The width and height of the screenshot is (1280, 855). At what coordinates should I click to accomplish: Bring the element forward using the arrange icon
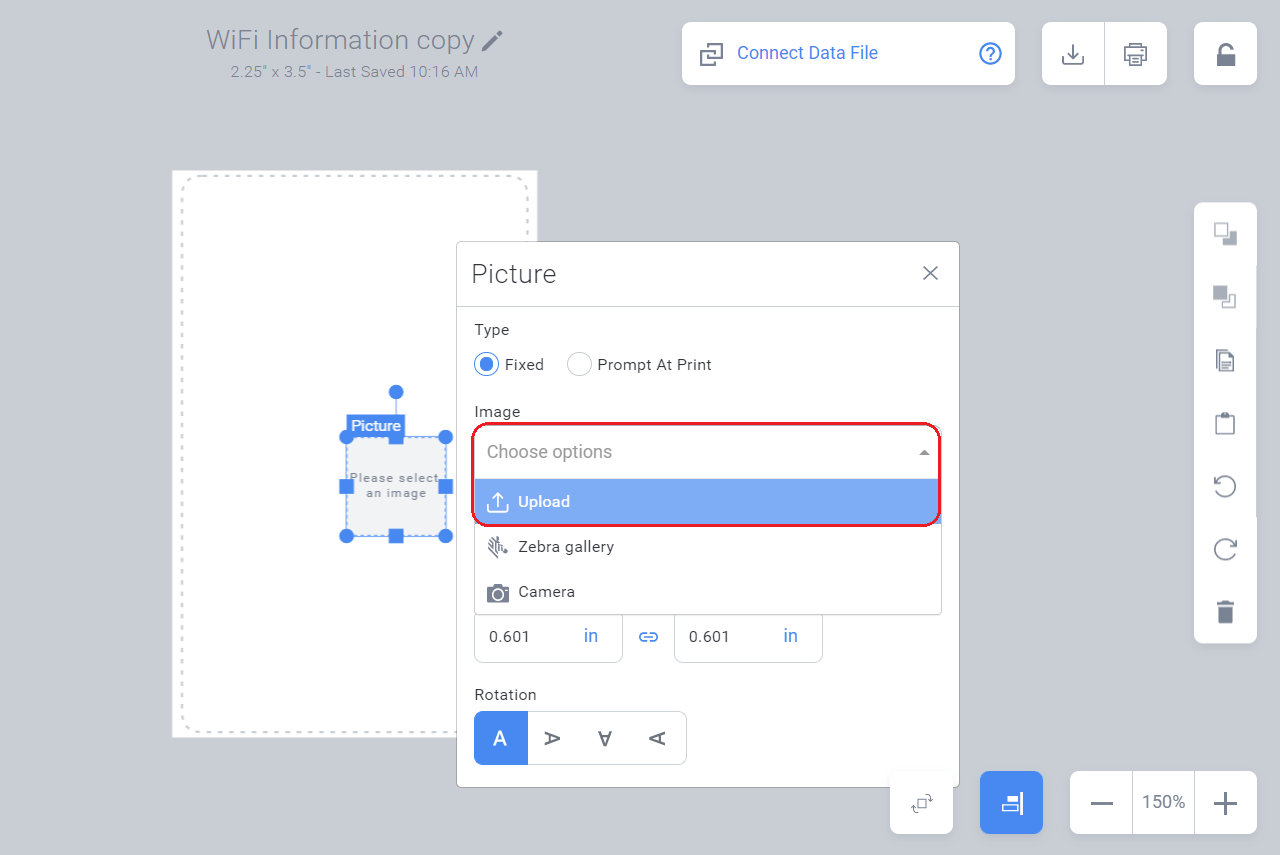[1224, 232]
